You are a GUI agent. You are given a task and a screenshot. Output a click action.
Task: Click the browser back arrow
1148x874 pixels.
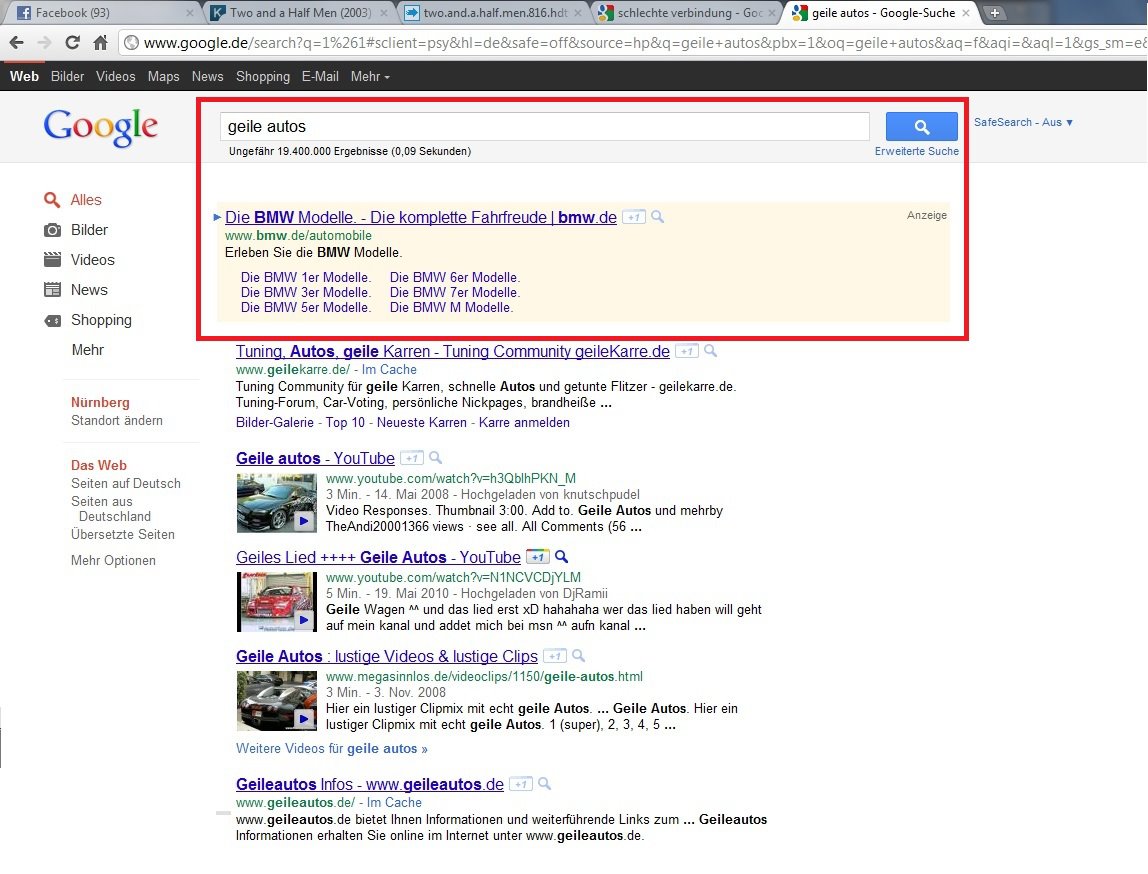pyautogui.click(x=16, y=42)
